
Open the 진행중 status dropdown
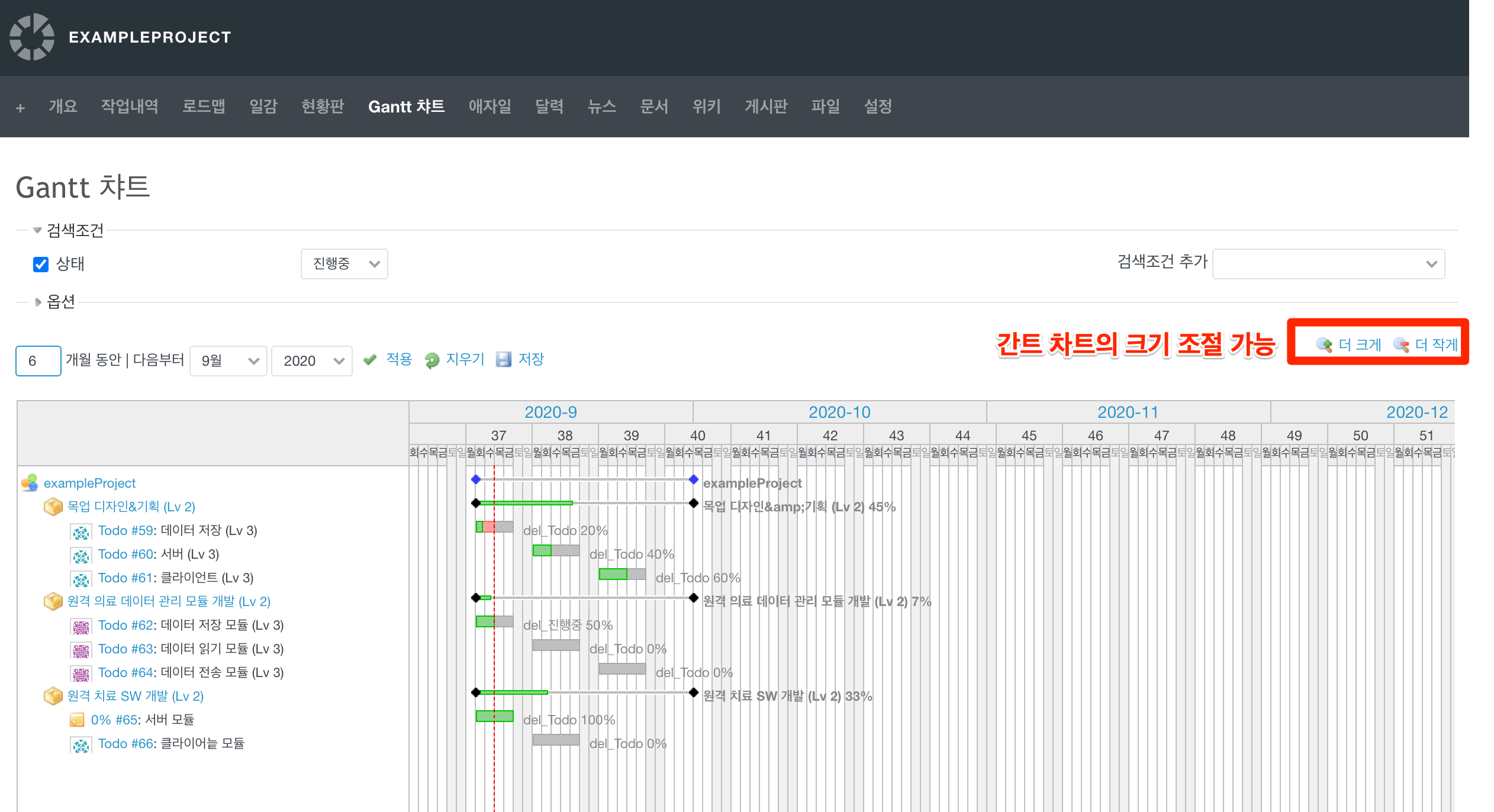tap(344, 264)
